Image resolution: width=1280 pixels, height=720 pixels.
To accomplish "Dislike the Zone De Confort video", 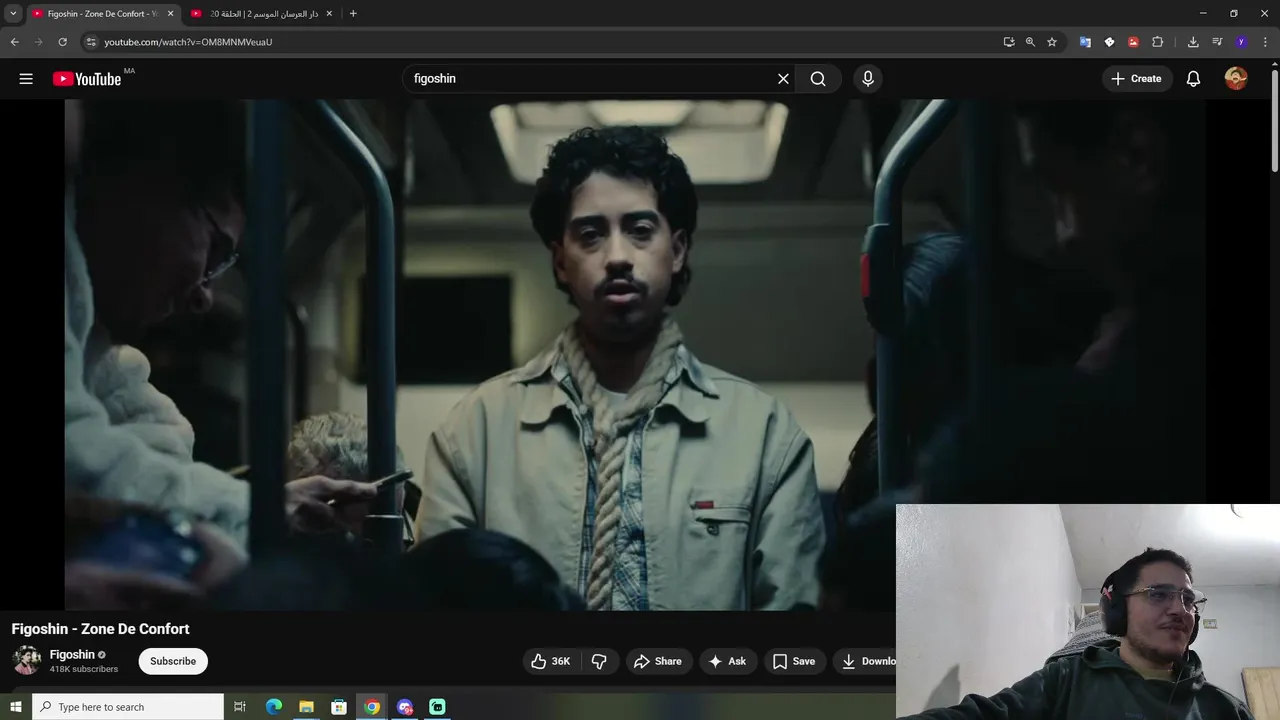I will tap(599, 661).
